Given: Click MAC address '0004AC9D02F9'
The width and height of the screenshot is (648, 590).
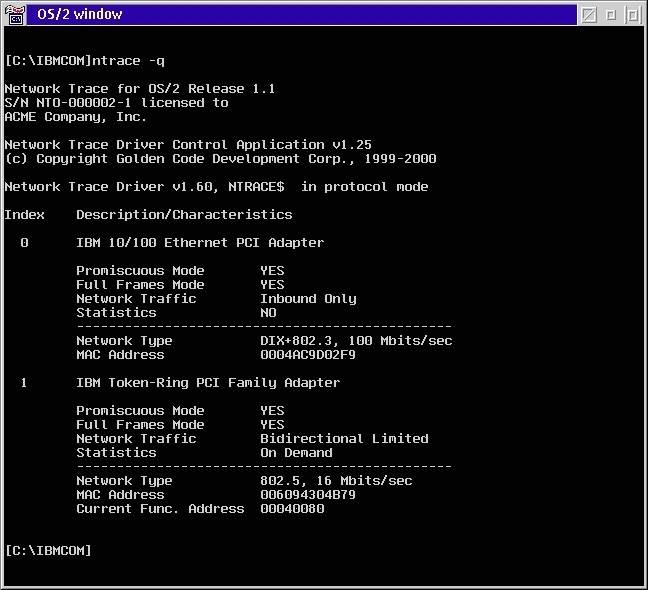Looking at the screenshot, I should point(308,355).
